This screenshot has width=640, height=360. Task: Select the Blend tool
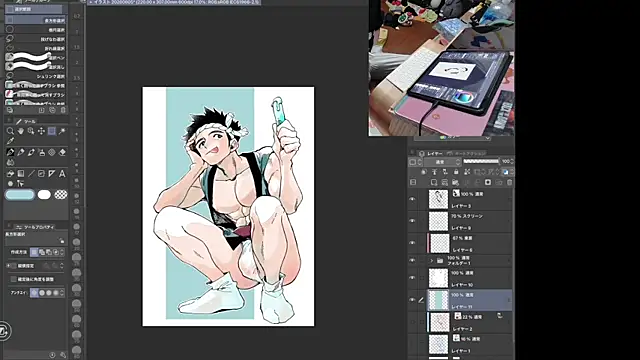pos(10,162)
